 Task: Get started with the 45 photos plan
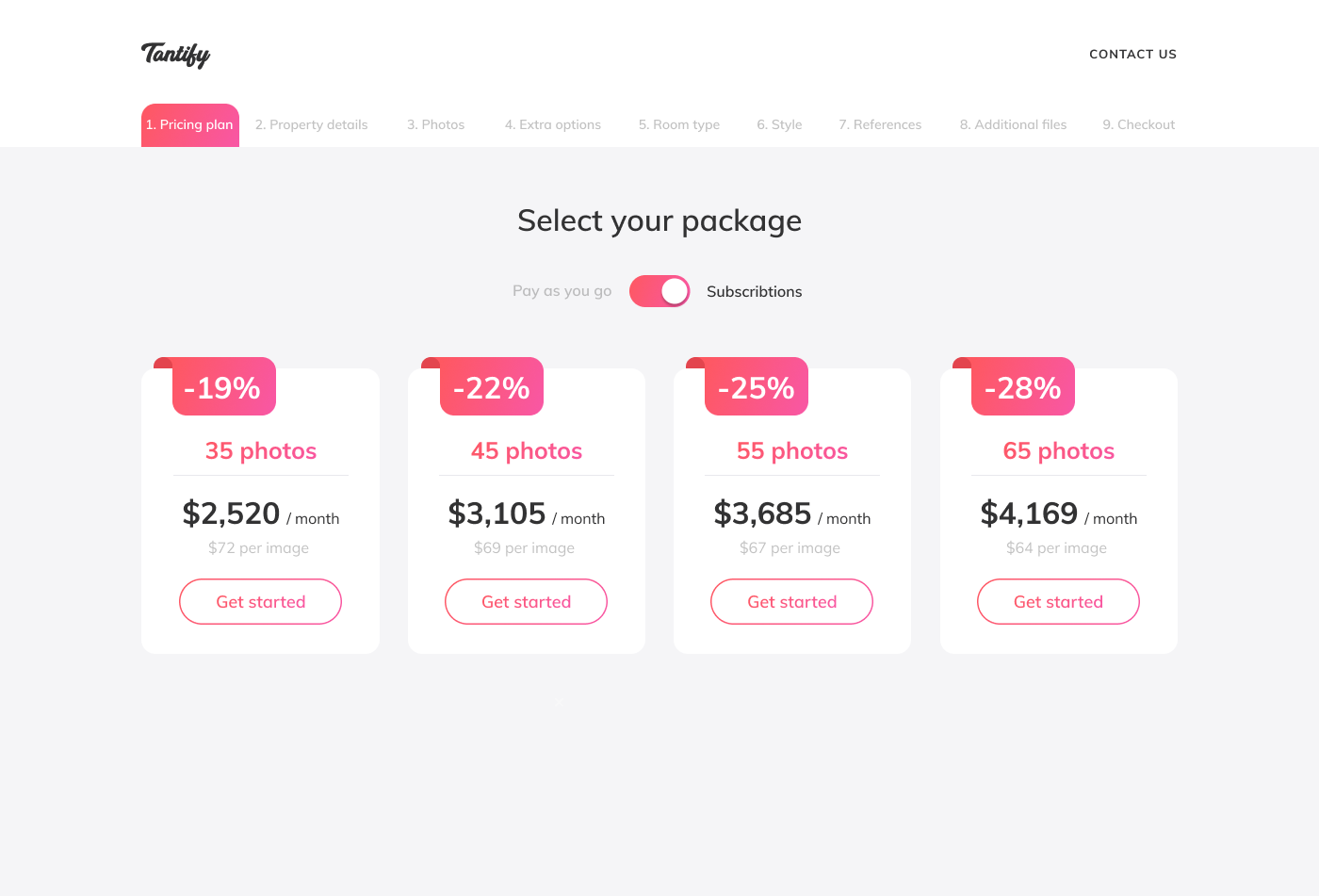526,601
